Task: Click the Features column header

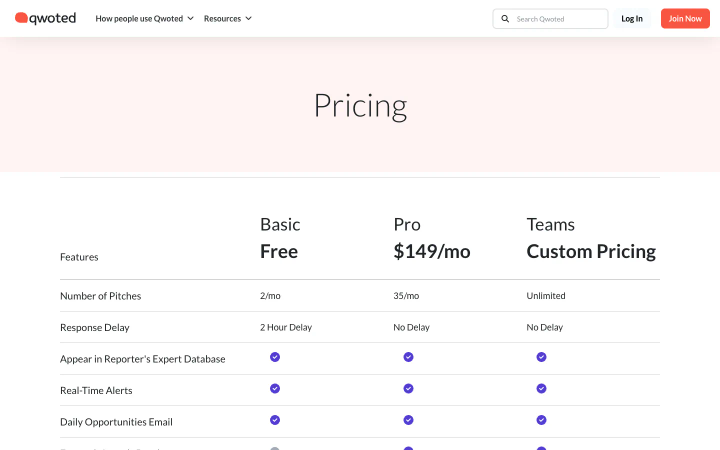Action: pos(79,257)
